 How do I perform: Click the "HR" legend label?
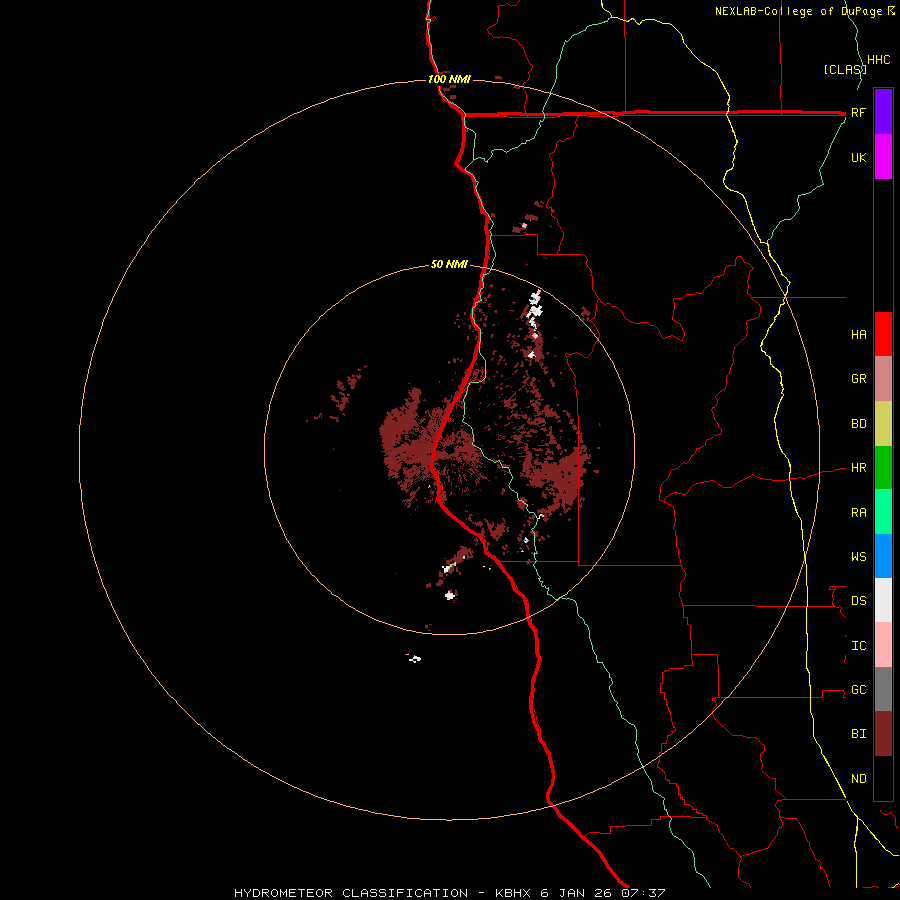tap(858, 468)
